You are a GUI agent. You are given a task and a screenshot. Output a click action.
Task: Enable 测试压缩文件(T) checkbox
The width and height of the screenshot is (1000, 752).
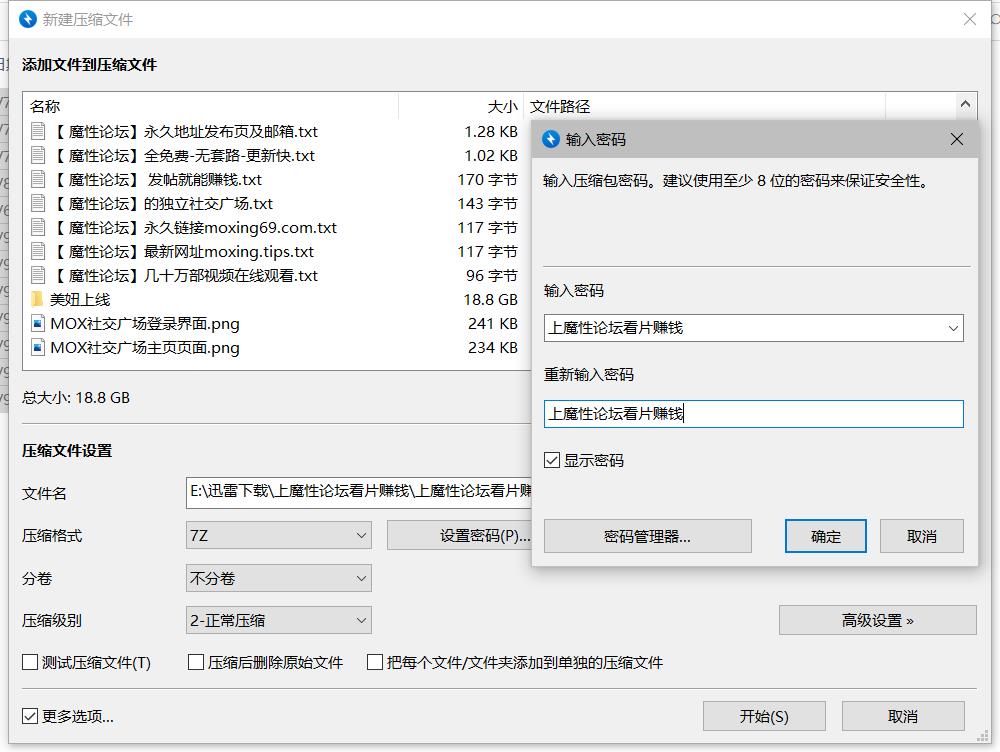[x=30, y=662]
